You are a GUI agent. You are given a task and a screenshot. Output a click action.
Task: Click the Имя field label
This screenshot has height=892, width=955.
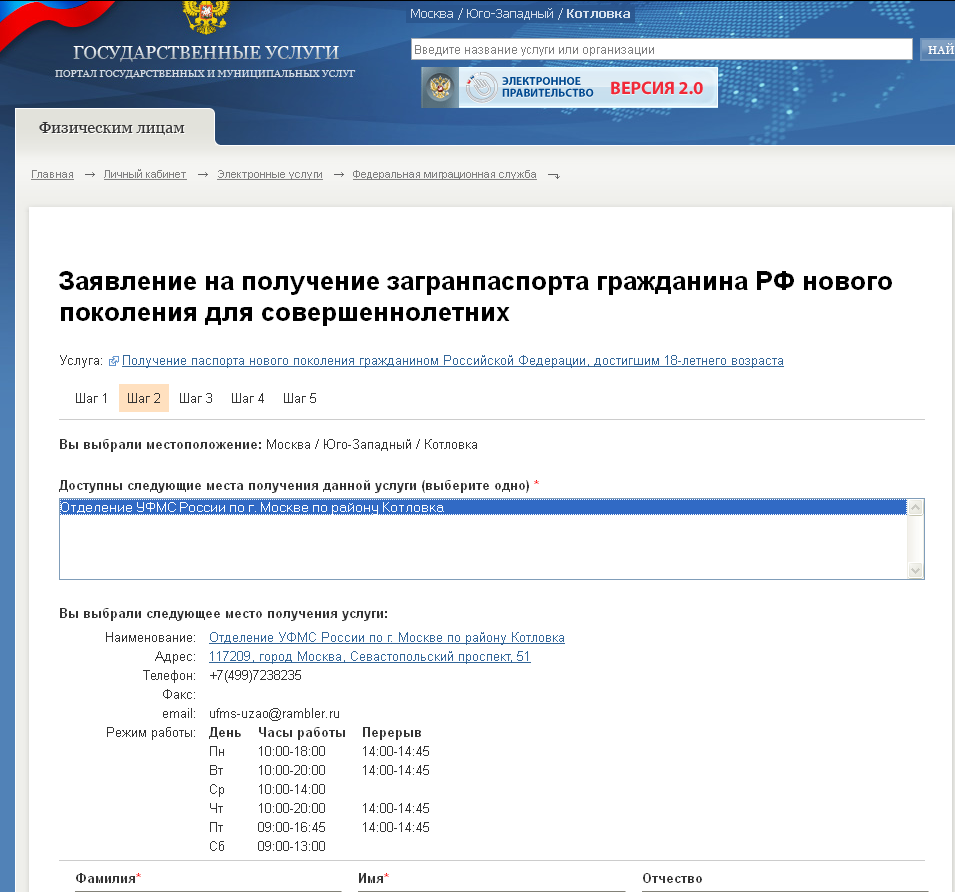click(373, 878)
